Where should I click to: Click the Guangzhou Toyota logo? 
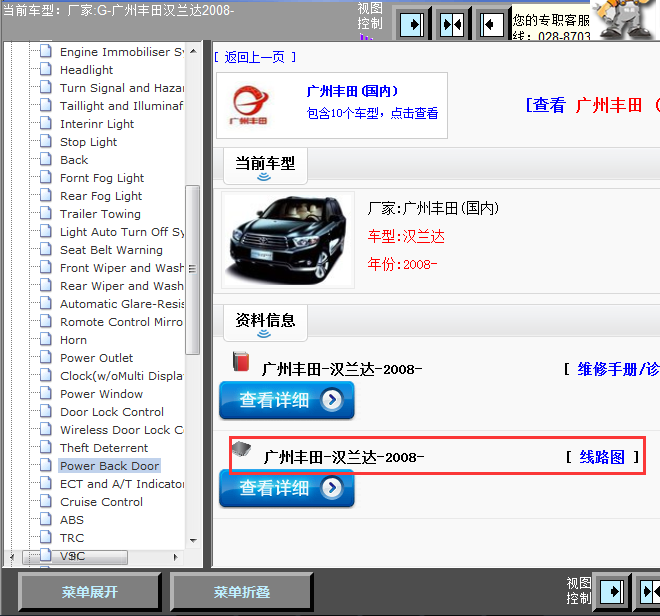tap(250, 105)
